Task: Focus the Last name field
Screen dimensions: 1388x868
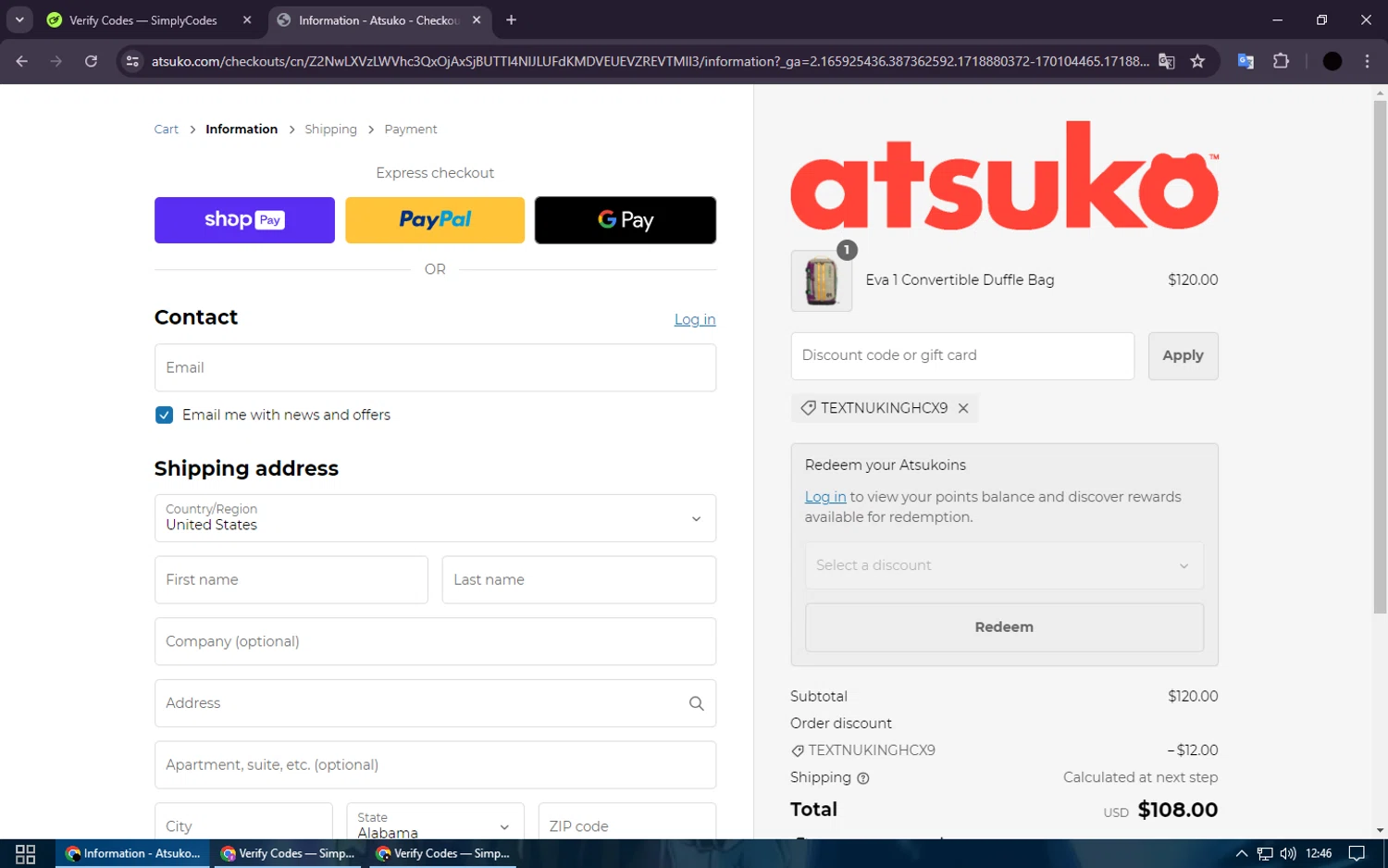Action: click(579, 580)
